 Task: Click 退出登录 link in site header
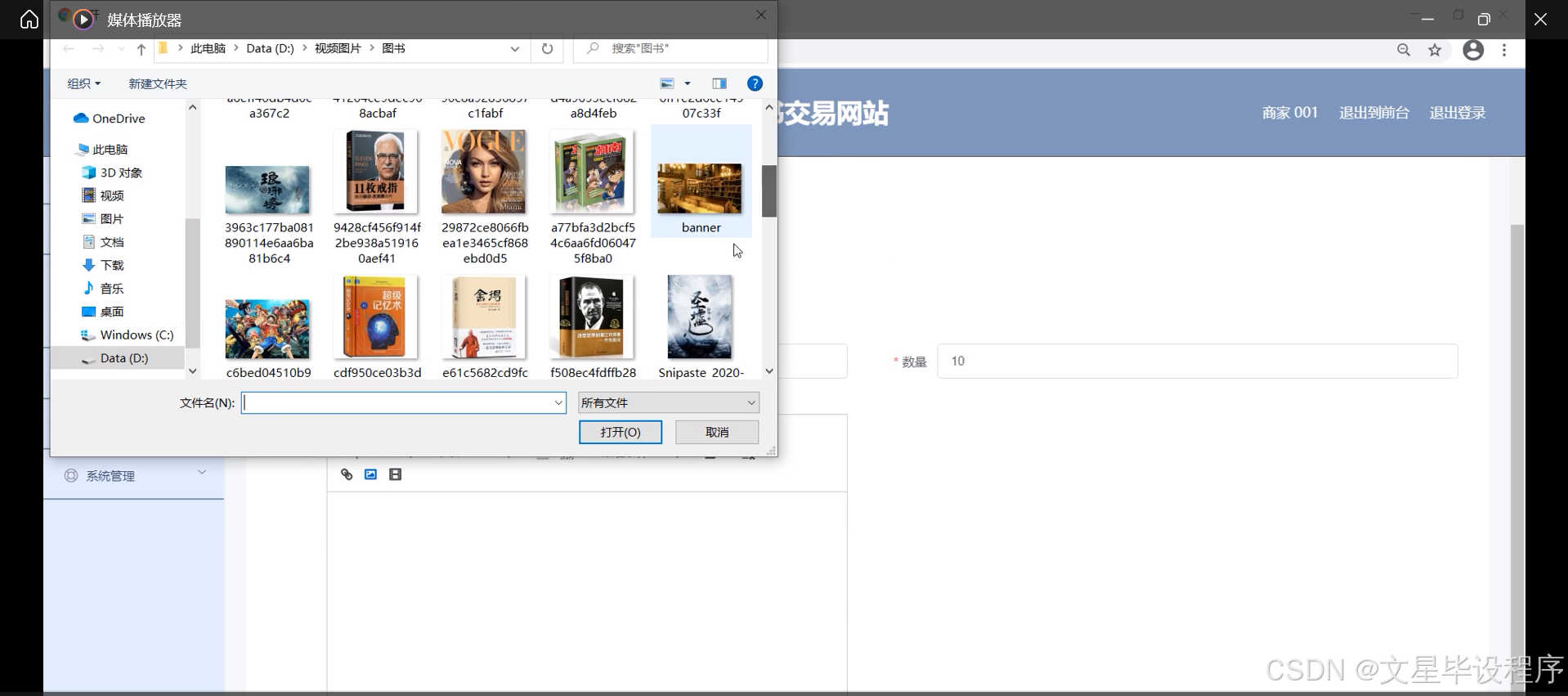click(x=1457, y=113)
